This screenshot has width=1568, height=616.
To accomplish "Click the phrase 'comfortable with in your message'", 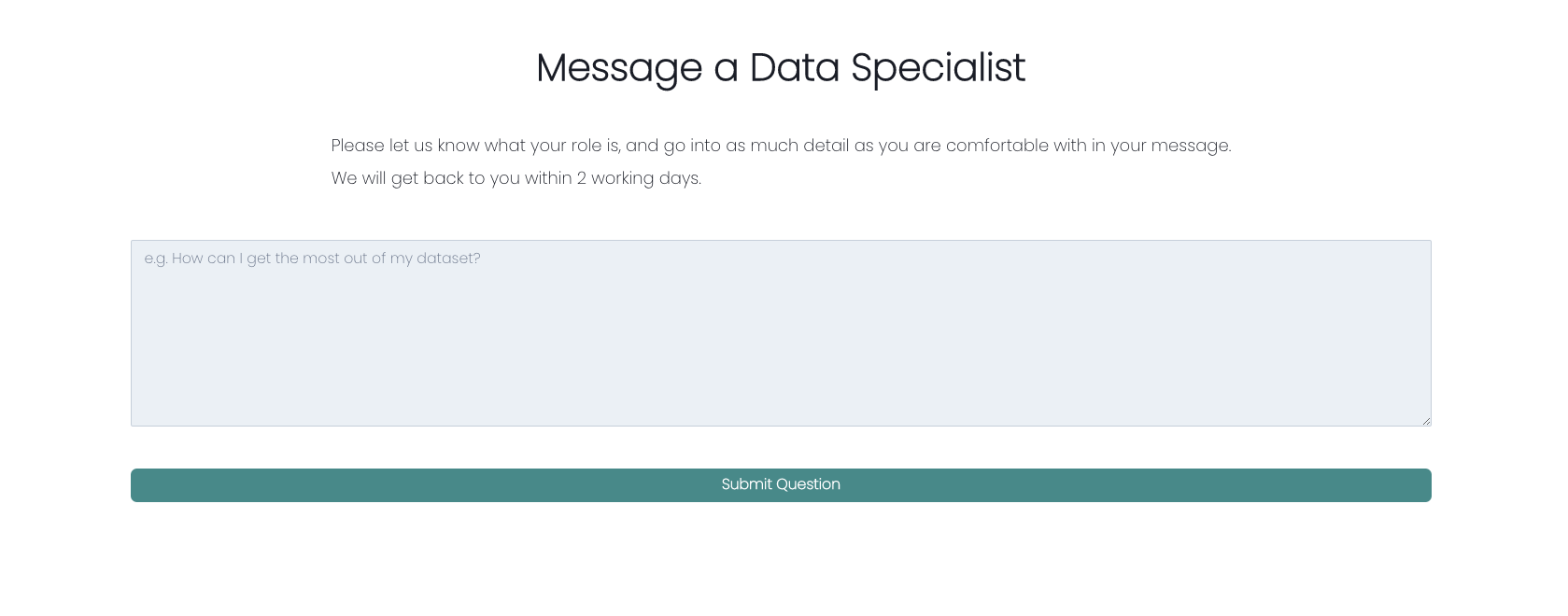I will coord(1087,146).
